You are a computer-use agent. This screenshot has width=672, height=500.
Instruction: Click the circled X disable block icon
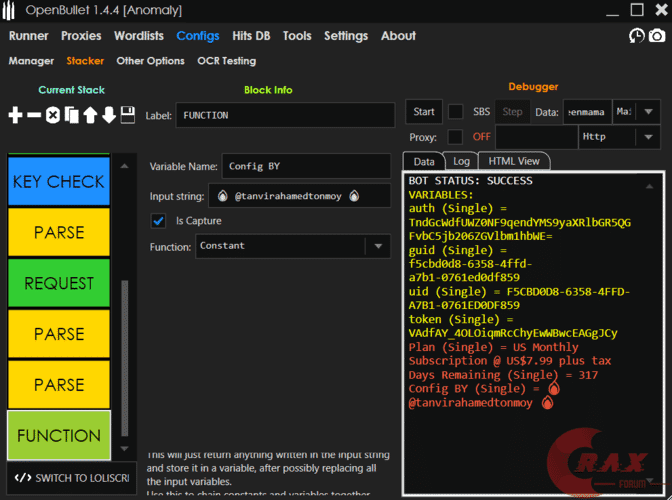53,115
